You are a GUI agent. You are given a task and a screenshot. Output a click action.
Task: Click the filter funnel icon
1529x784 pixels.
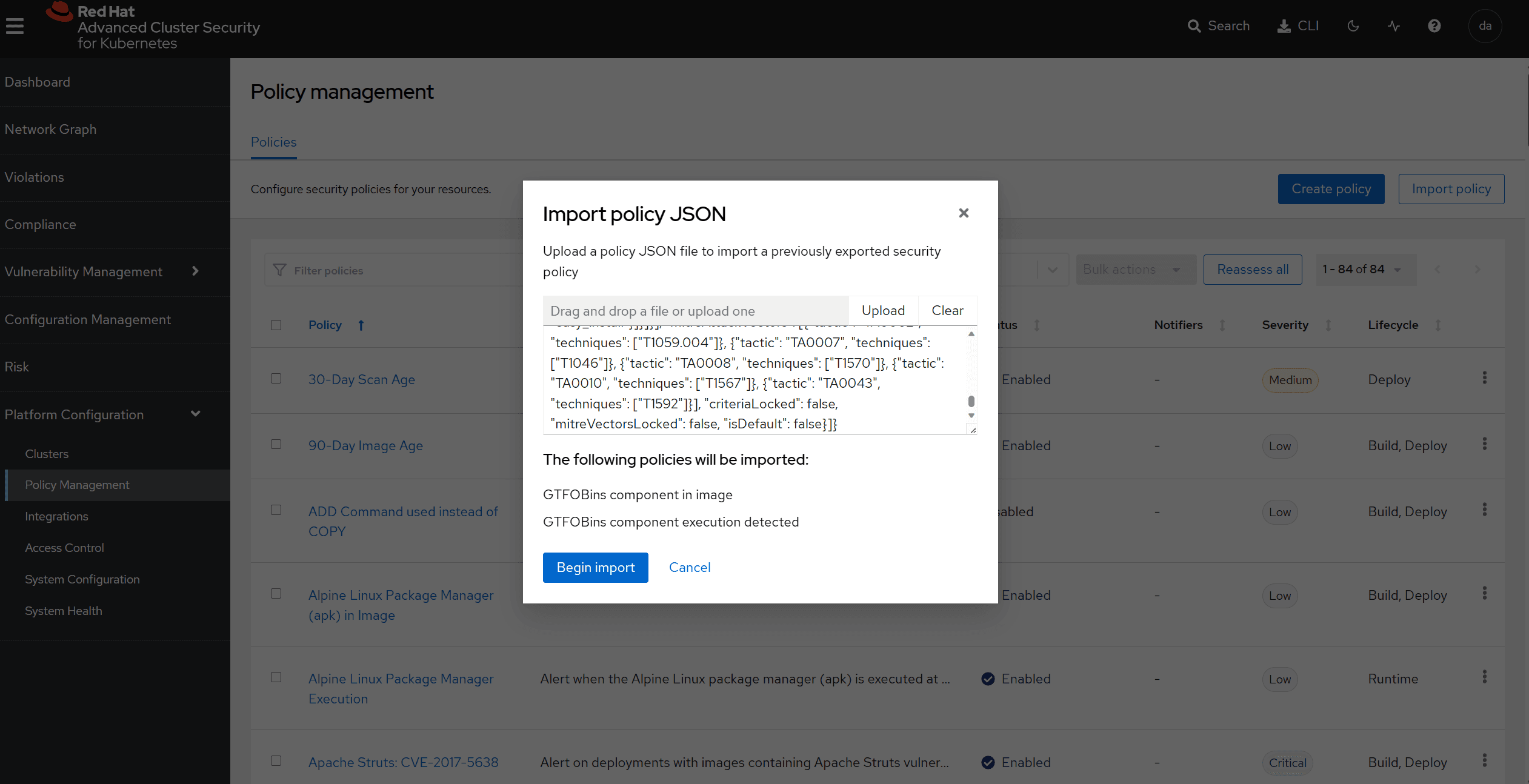[x=279, y=270]
